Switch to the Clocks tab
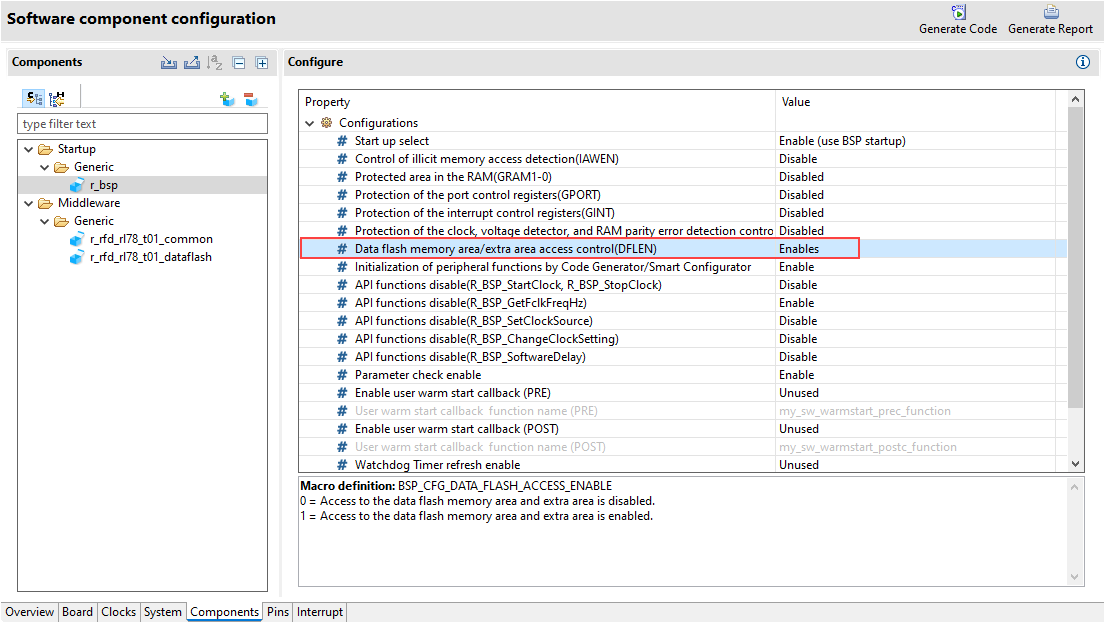 (118, 612)
